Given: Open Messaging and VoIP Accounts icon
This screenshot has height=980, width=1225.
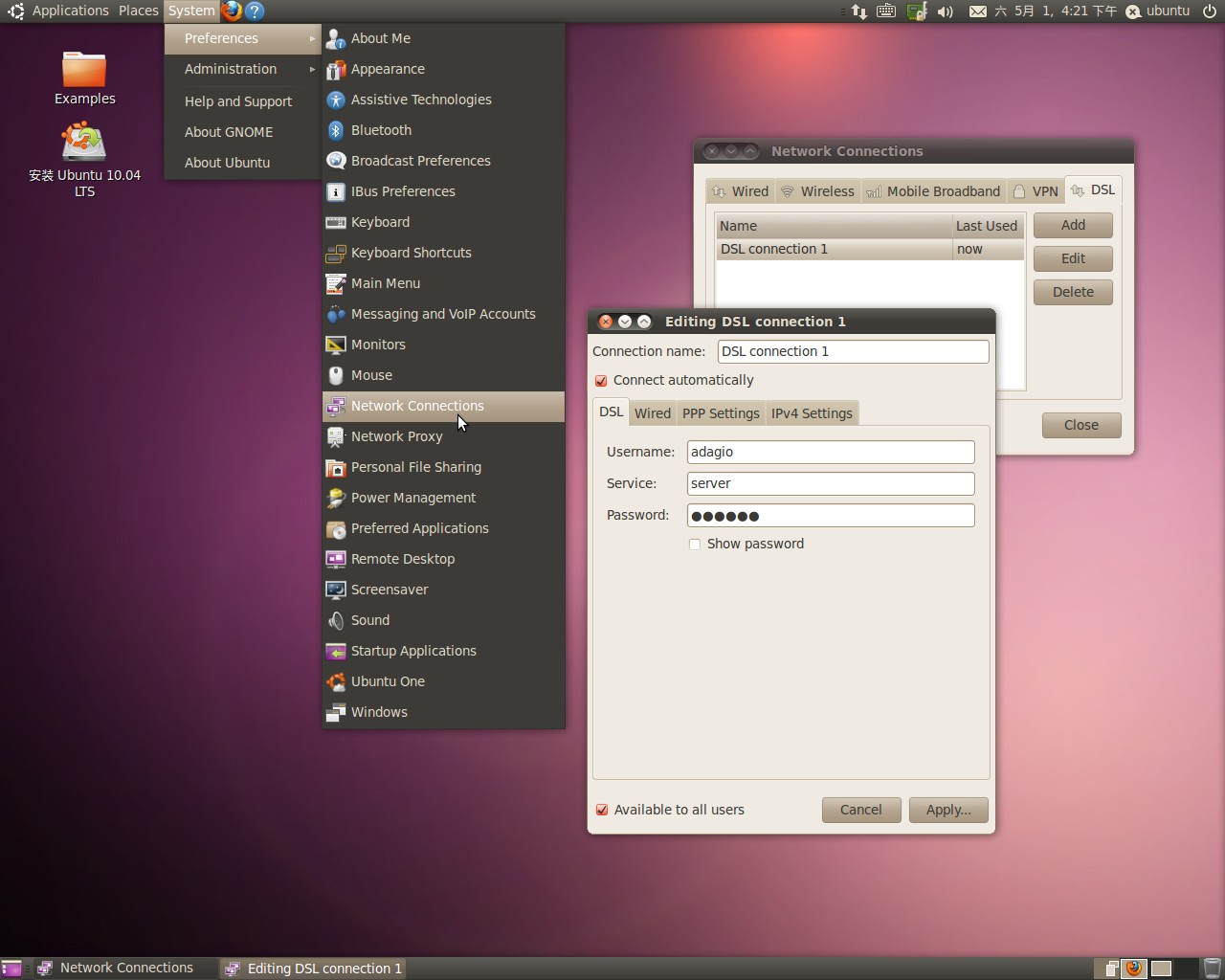Looking at the screenshot, I should pos(336,314).
